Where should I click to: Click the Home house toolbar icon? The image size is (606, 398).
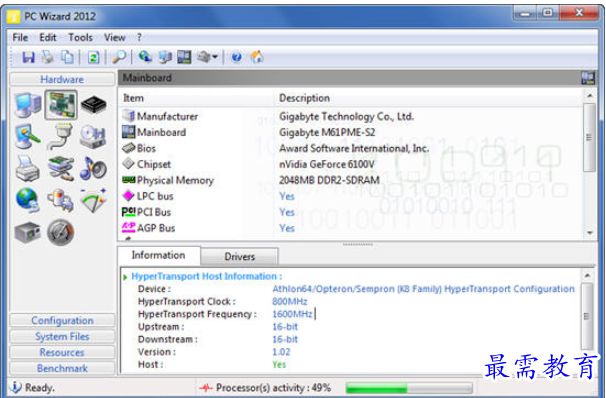[257, 57]
